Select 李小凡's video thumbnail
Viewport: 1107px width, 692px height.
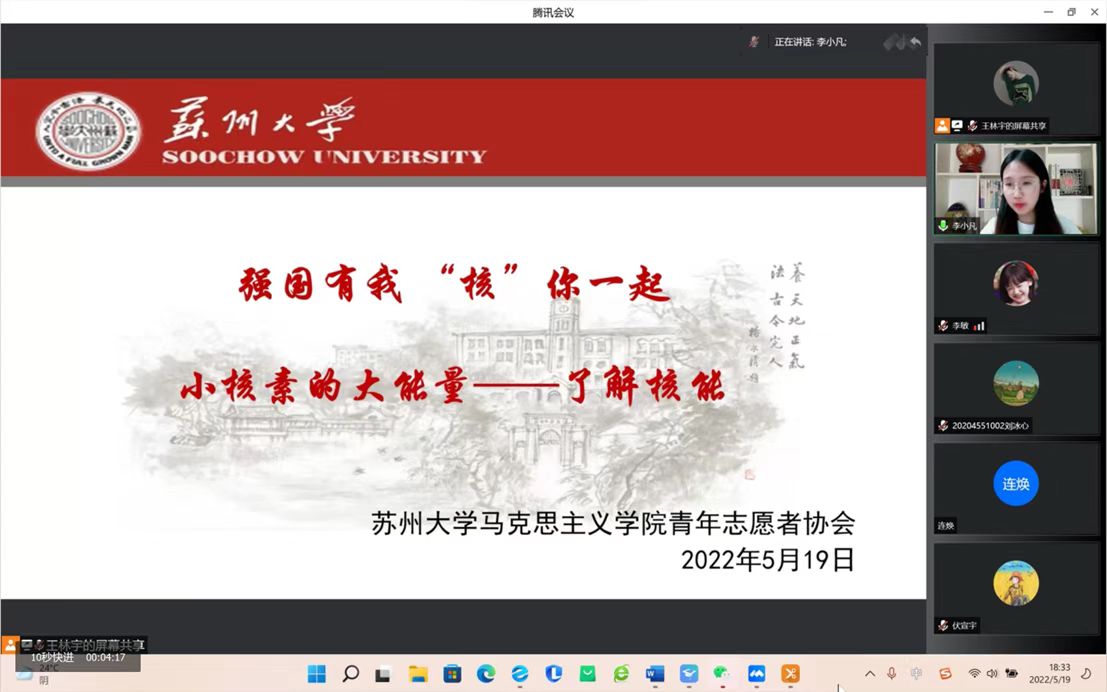1016,188
